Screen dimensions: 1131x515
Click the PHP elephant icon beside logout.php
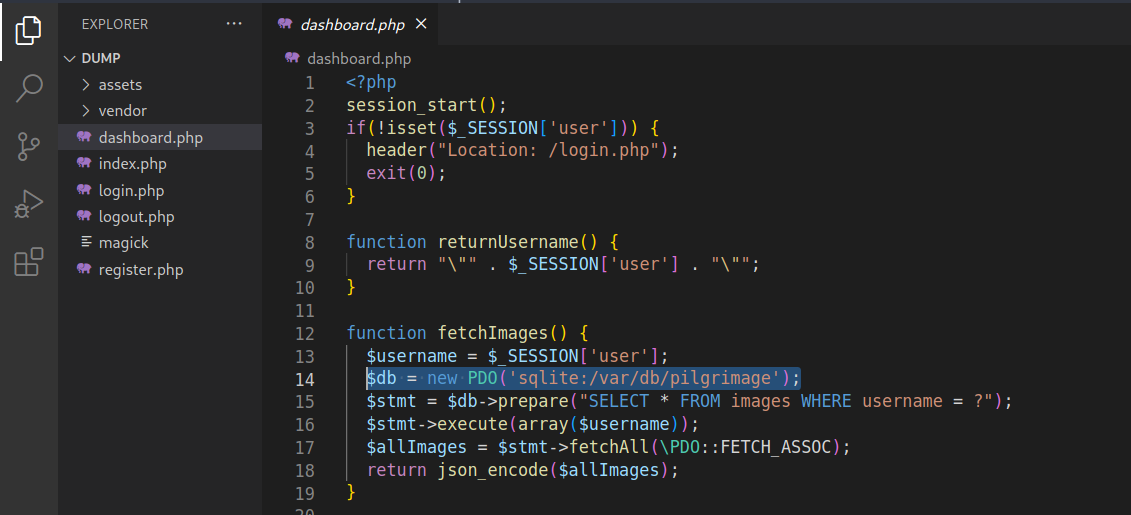click(84, 216)
